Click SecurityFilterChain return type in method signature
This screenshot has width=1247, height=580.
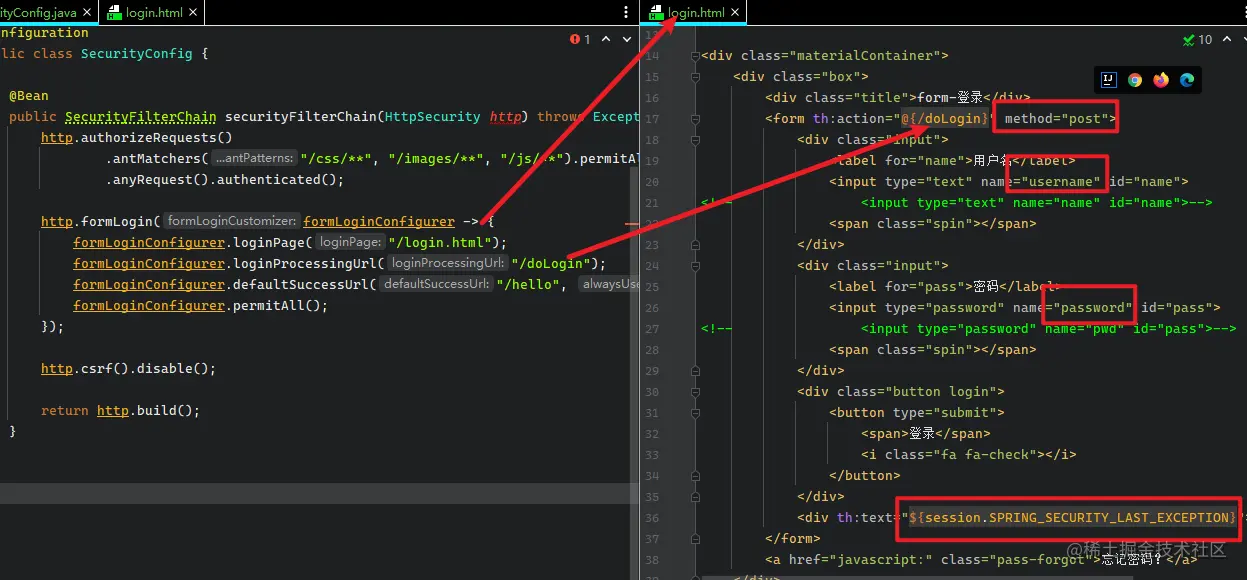tap(141, 117)
